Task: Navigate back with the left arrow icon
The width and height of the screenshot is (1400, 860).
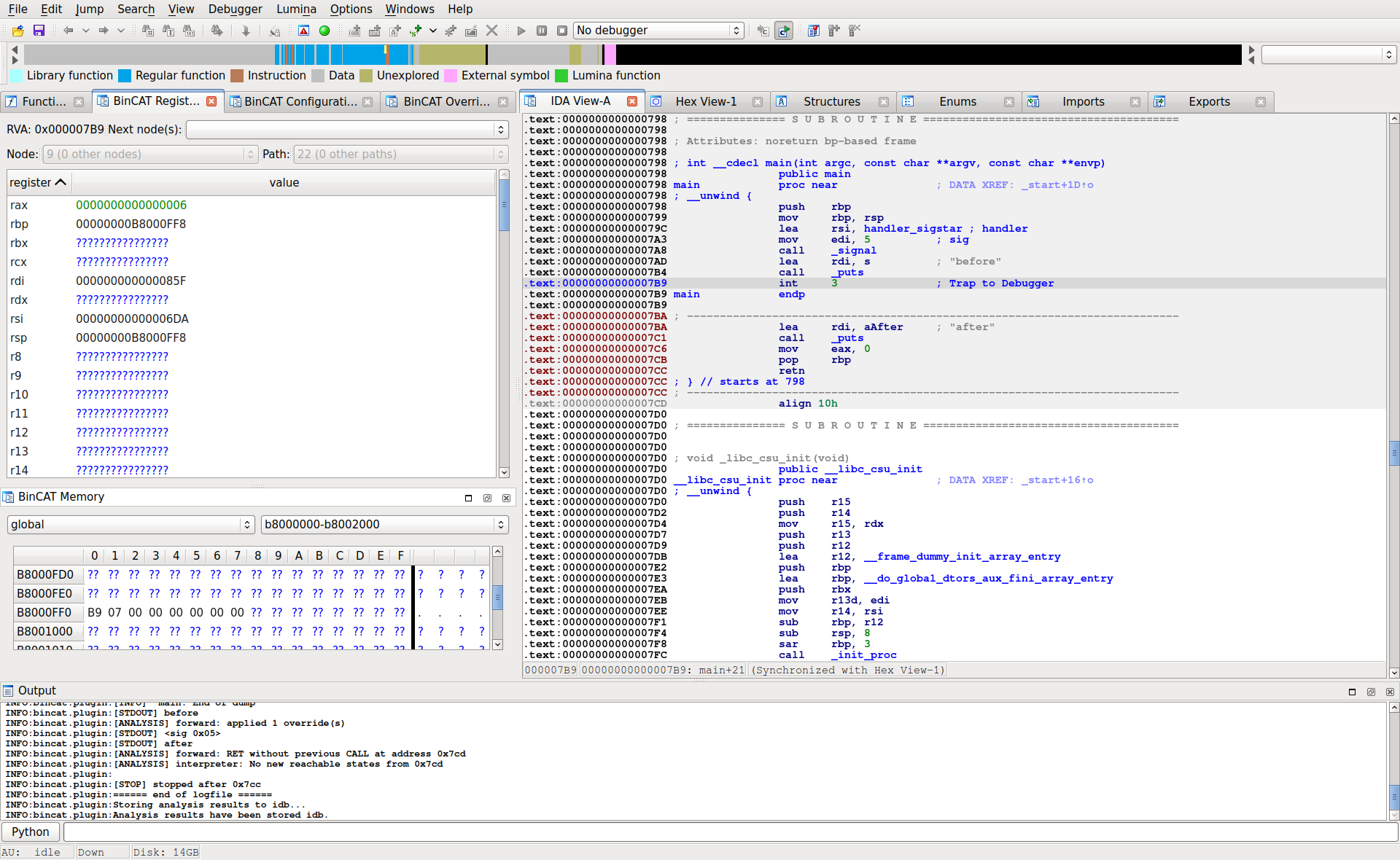Action: point(68,31)
